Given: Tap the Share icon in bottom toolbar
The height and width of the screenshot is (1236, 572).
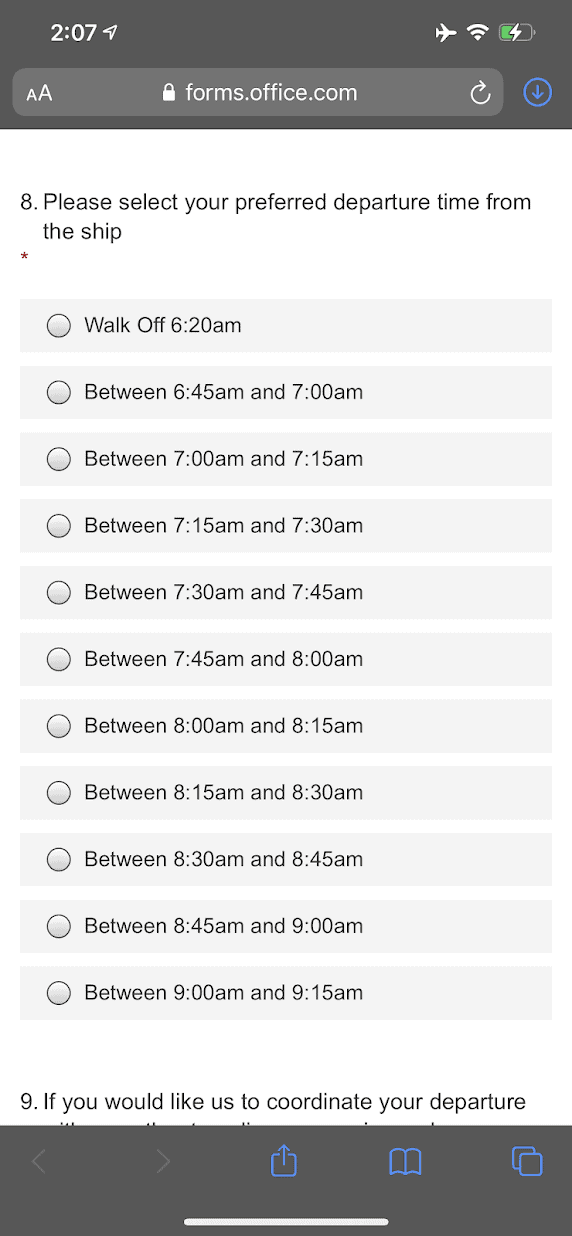Looking at the screenshot, I should click(x=284, y=1160).
